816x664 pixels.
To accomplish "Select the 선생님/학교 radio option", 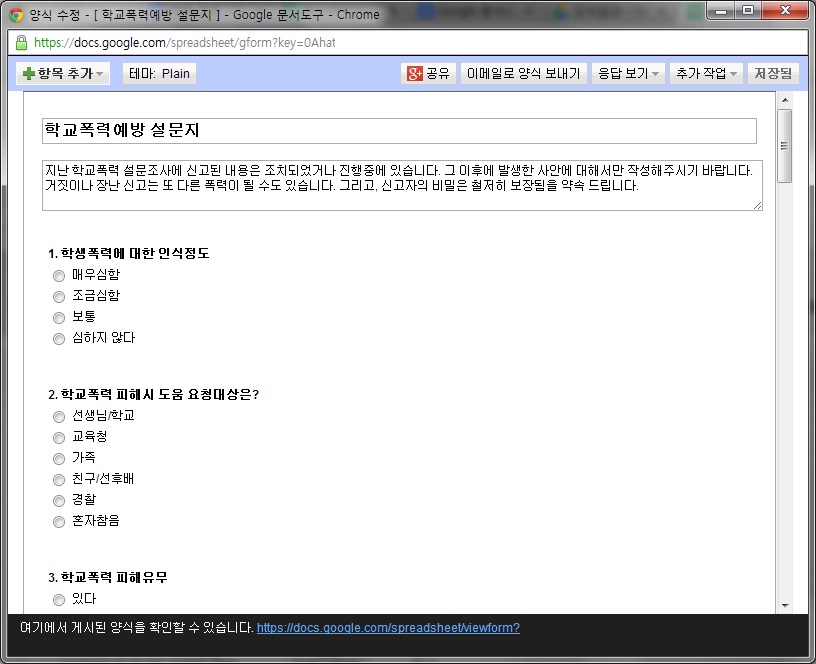I will tap(59, 416).
